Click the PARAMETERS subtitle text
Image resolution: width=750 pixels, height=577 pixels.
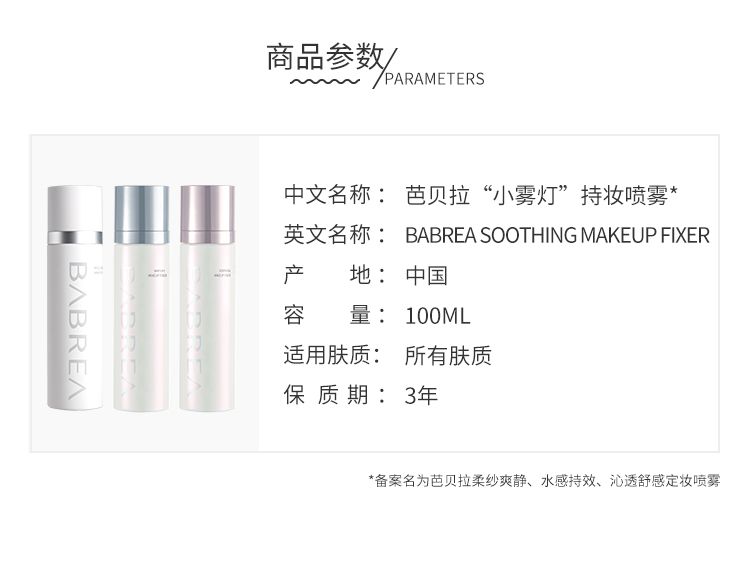click(x=434, y=79)
